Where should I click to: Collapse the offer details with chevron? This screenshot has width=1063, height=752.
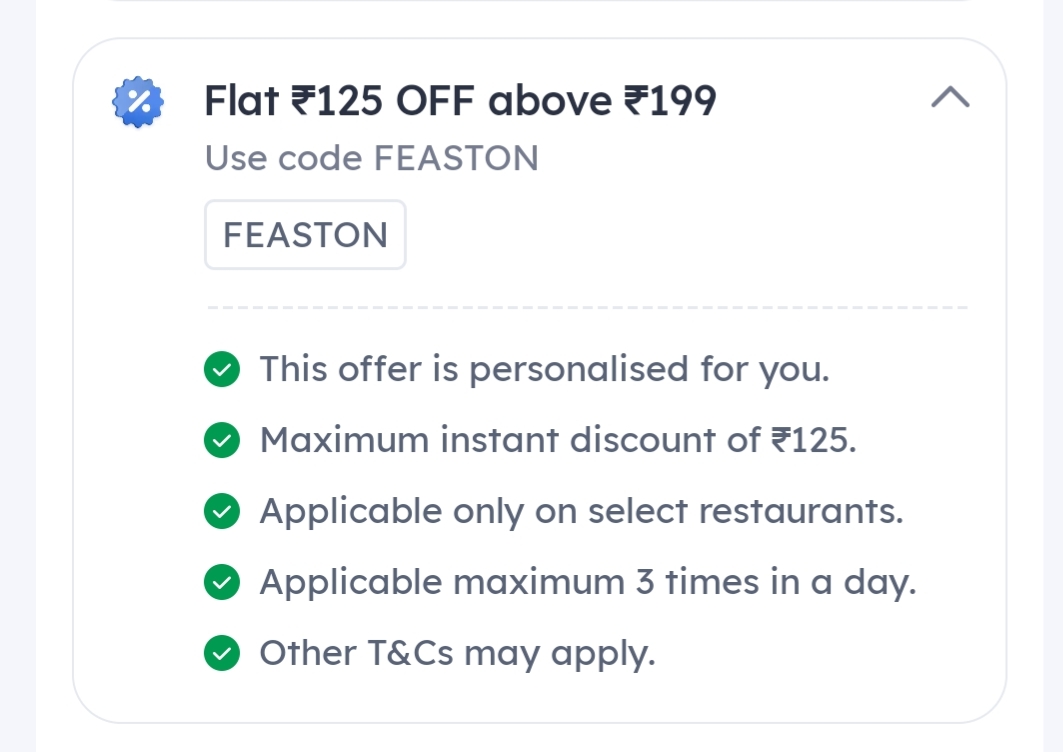950,97
